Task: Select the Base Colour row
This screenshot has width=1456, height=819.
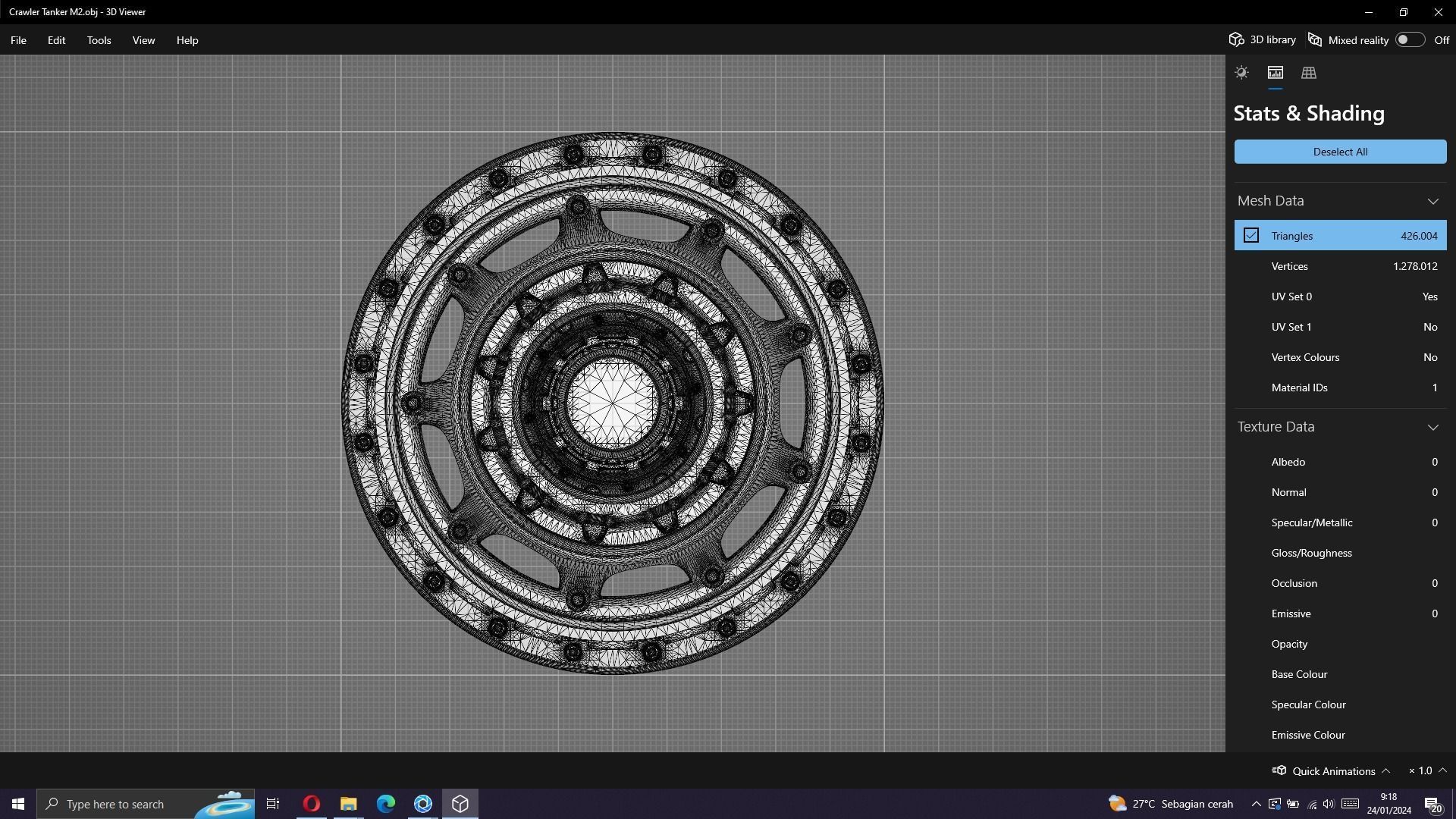Action: click(x=1340, y=674)
